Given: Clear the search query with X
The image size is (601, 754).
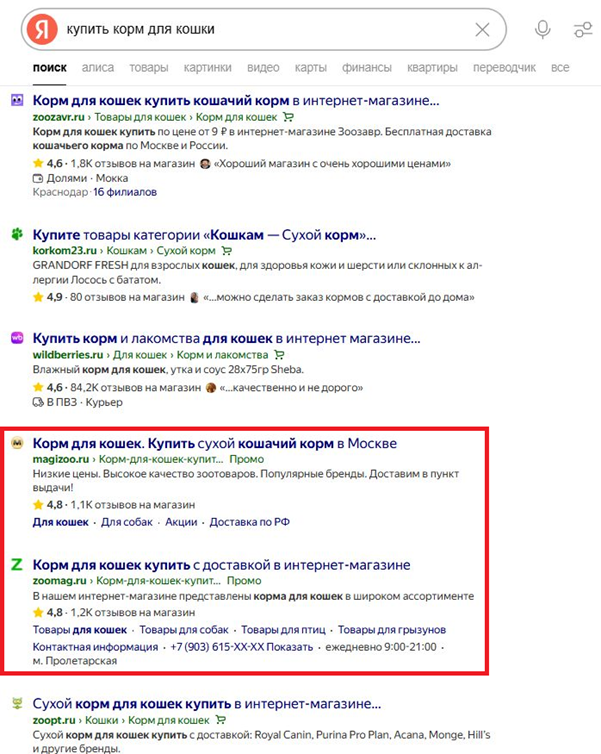Looking at the screenshot, I should click(482, 30).
